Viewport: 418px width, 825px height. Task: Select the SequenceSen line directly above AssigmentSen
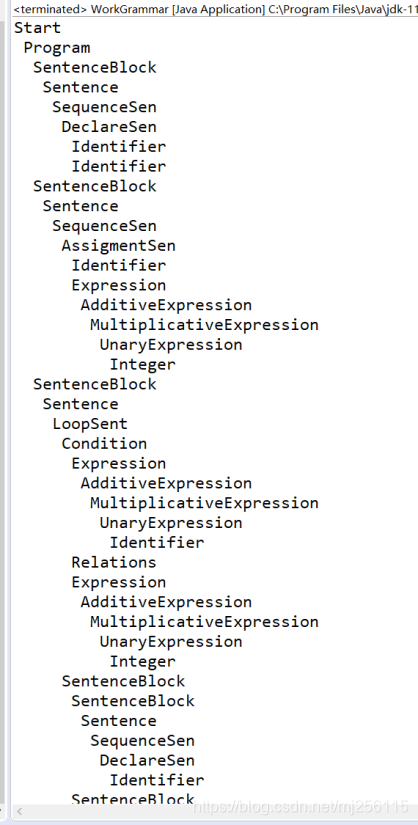[x=104, y=226]
